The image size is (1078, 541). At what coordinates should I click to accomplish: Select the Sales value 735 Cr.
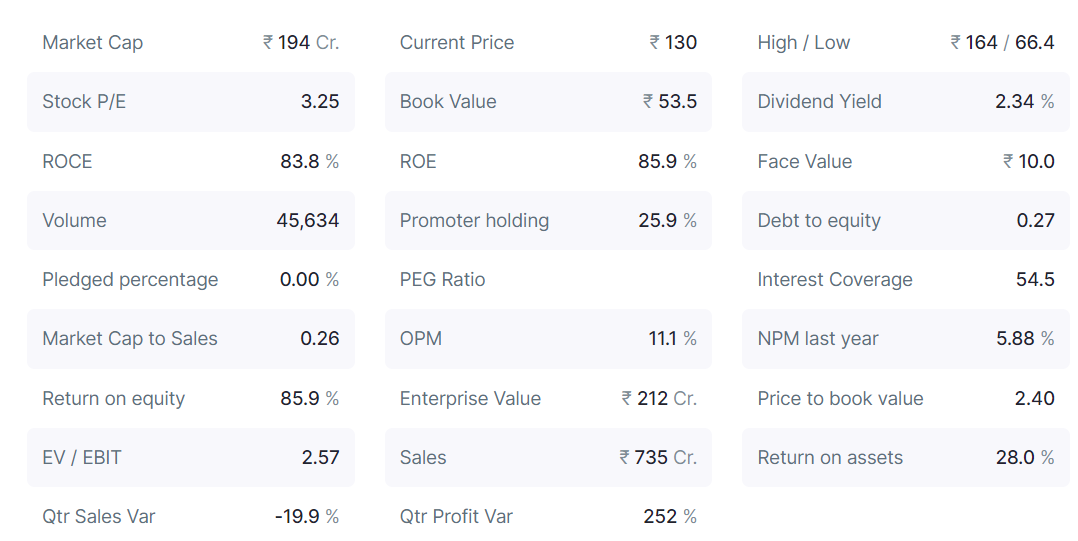pos(658,458)
